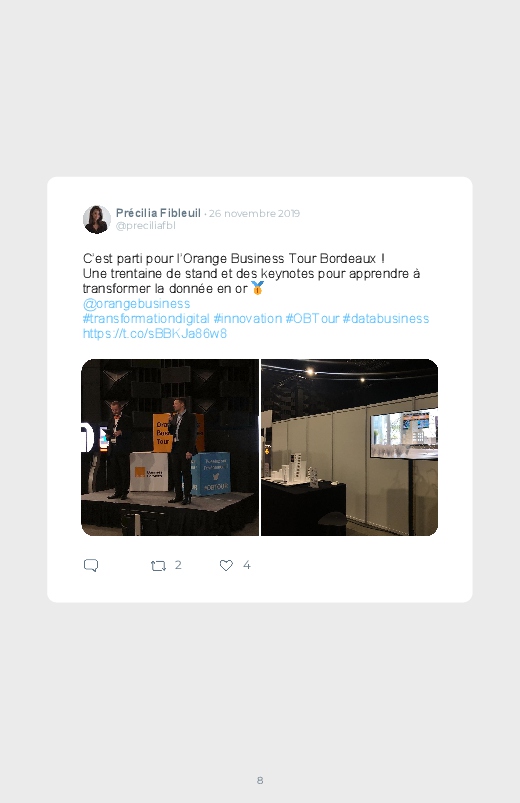Open the 26 novembre 2019 timestamp

(x=254, y=214)
